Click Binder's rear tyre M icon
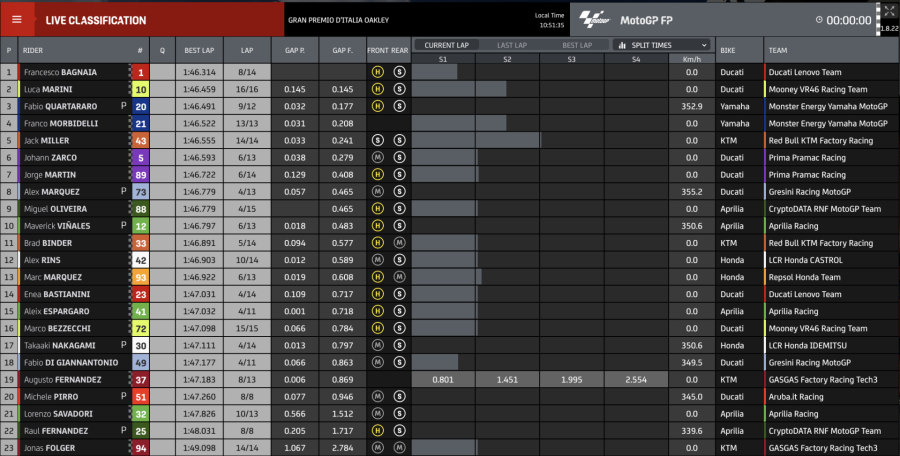This screenshot has height=456, width=900. (x=399, y=243)
